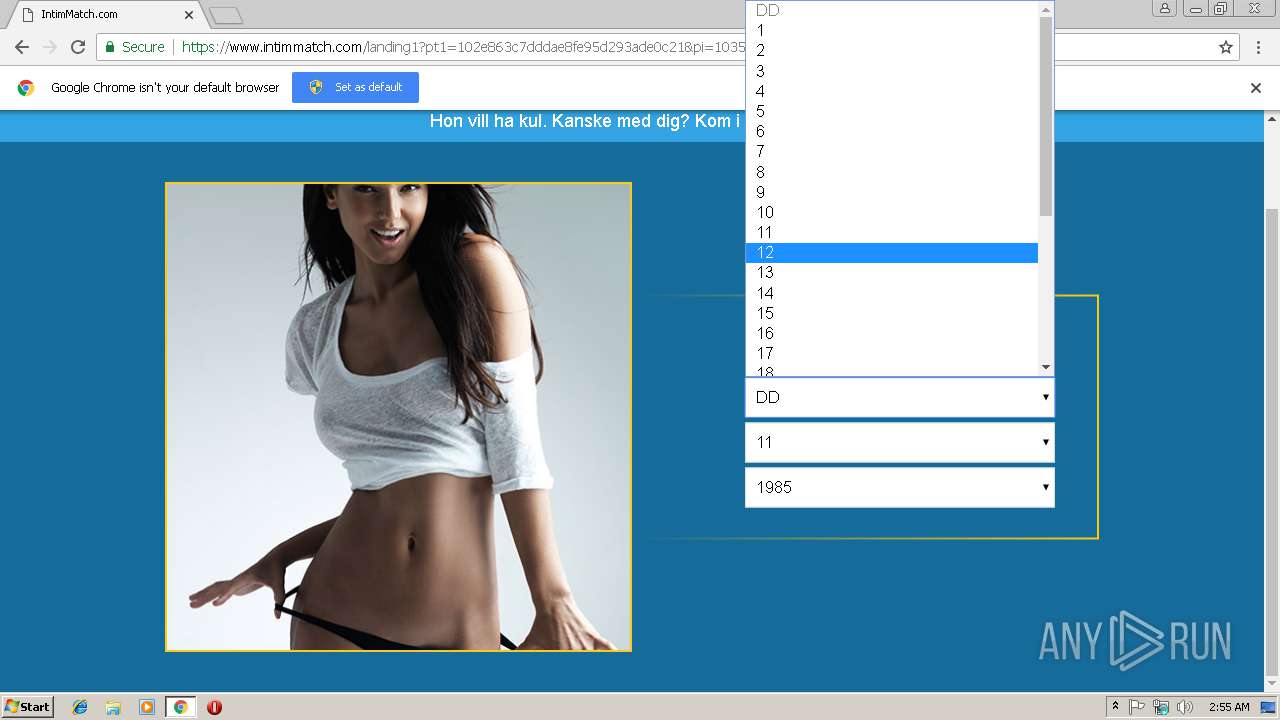Show hidden system tray icons
This screenshot has width=1280, height=720.
coord(1115,707)
